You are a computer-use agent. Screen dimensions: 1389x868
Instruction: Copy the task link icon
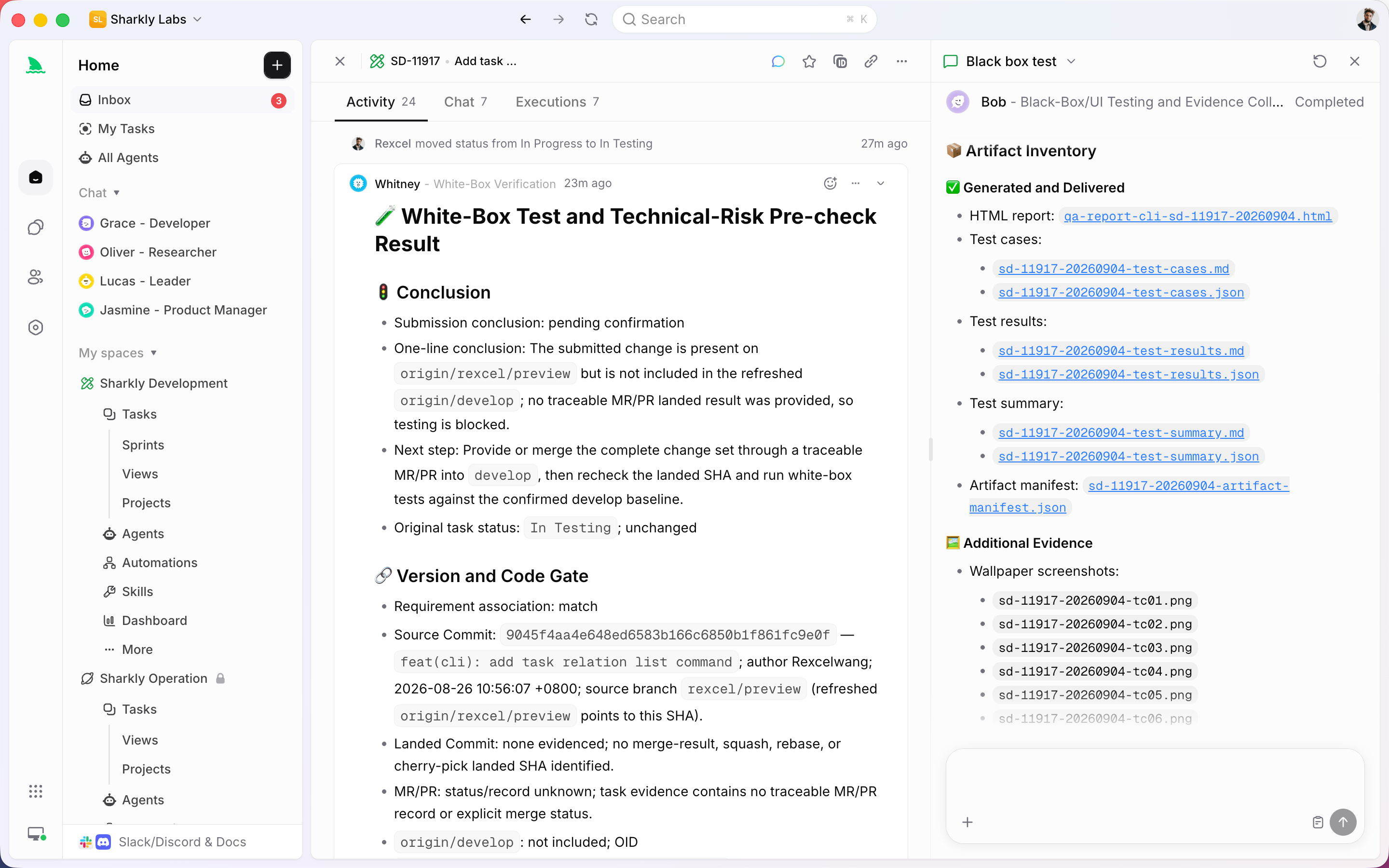tap(871, 61)
